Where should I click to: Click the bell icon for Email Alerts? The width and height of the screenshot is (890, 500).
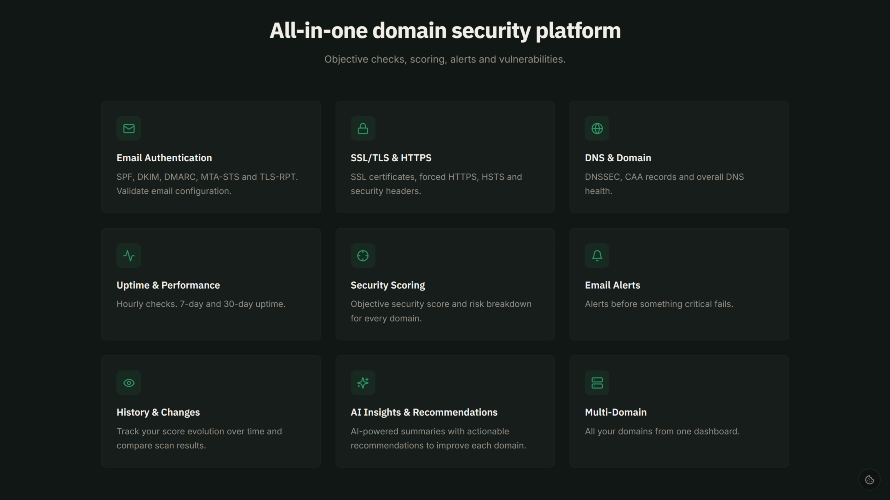[597, 255]
